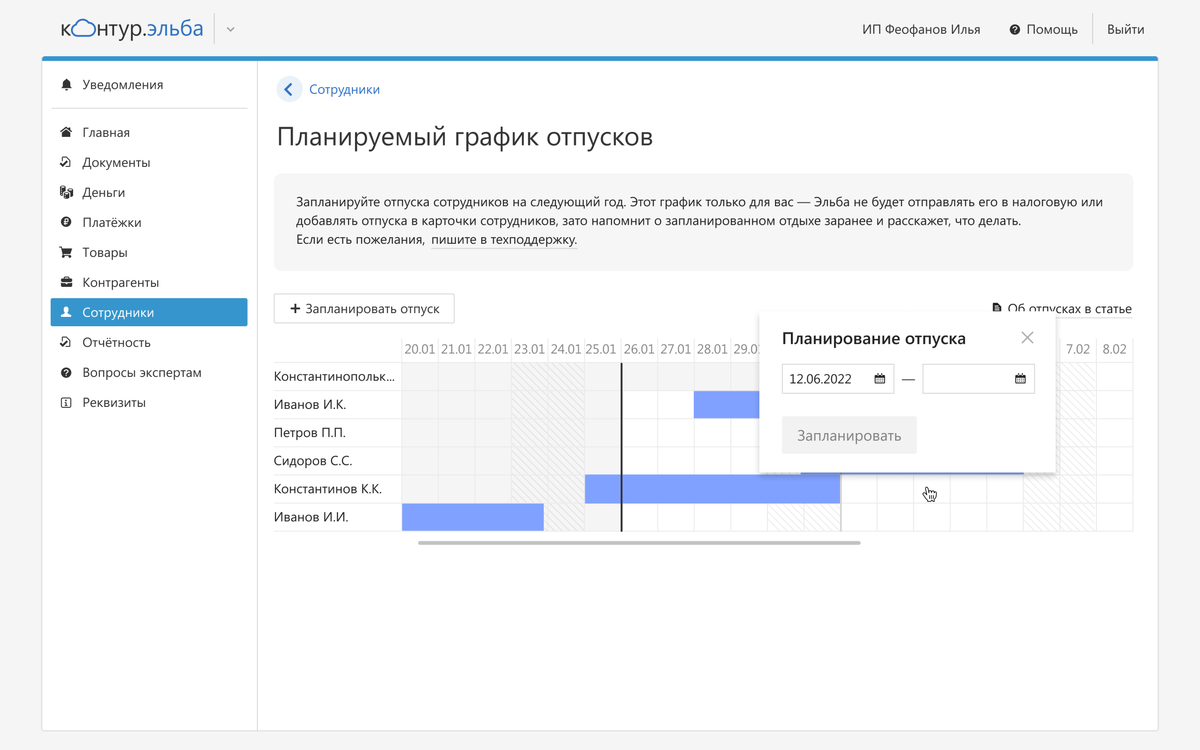The width and height of the screenshot is (1200, 750).
Task: Click the пишите в техподдержку link
Action: coord(504,240)
